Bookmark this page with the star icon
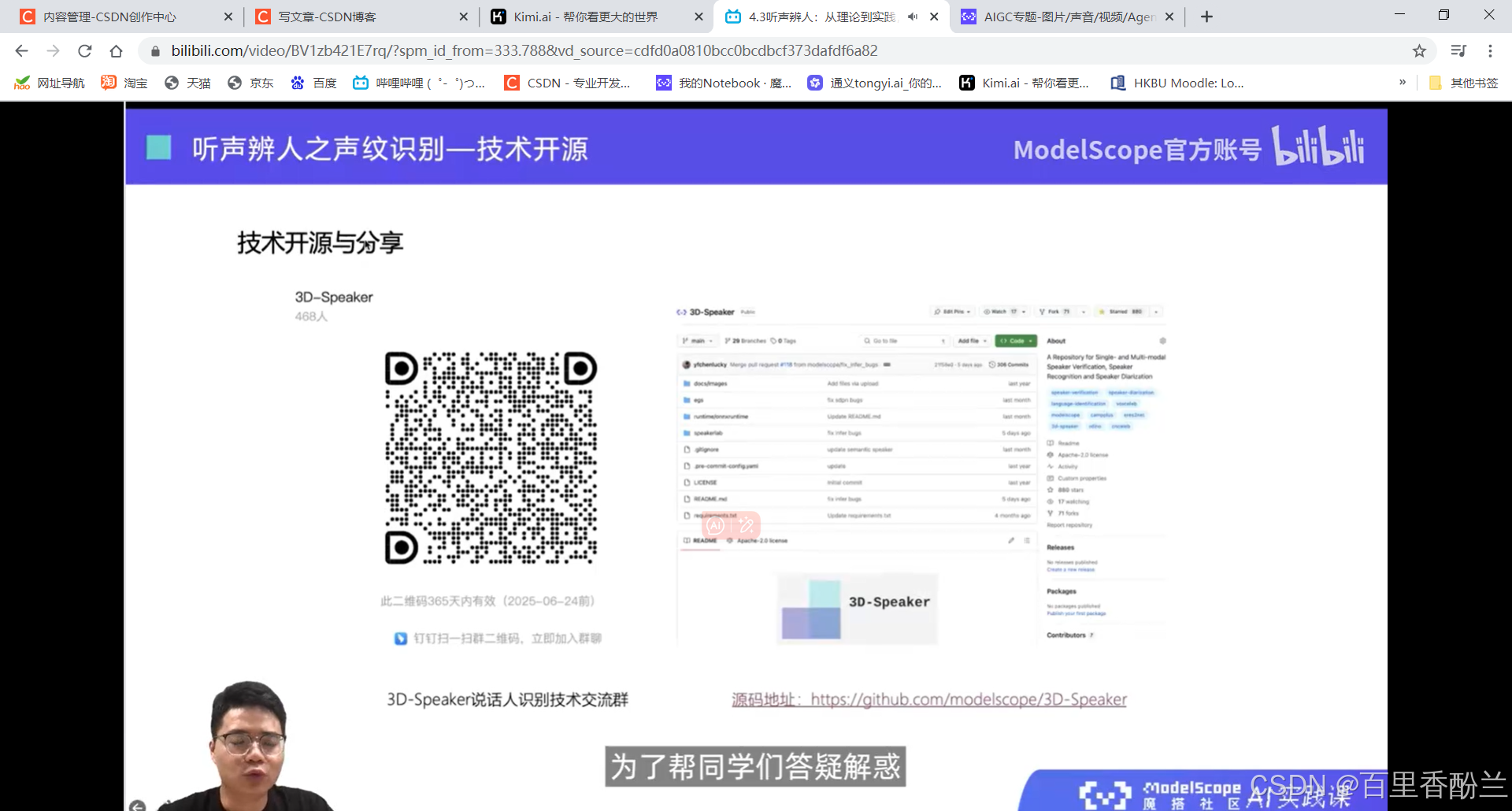The height and width of the screenshot is (811, 1512). pos(1419,51)
